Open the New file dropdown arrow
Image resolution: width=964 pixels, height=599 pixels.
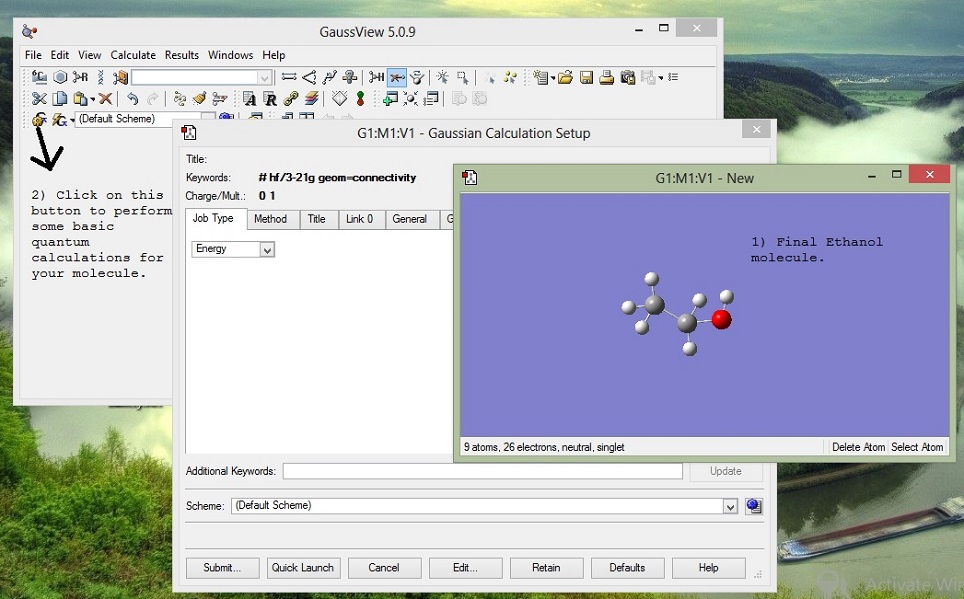(x=553, y=77)
